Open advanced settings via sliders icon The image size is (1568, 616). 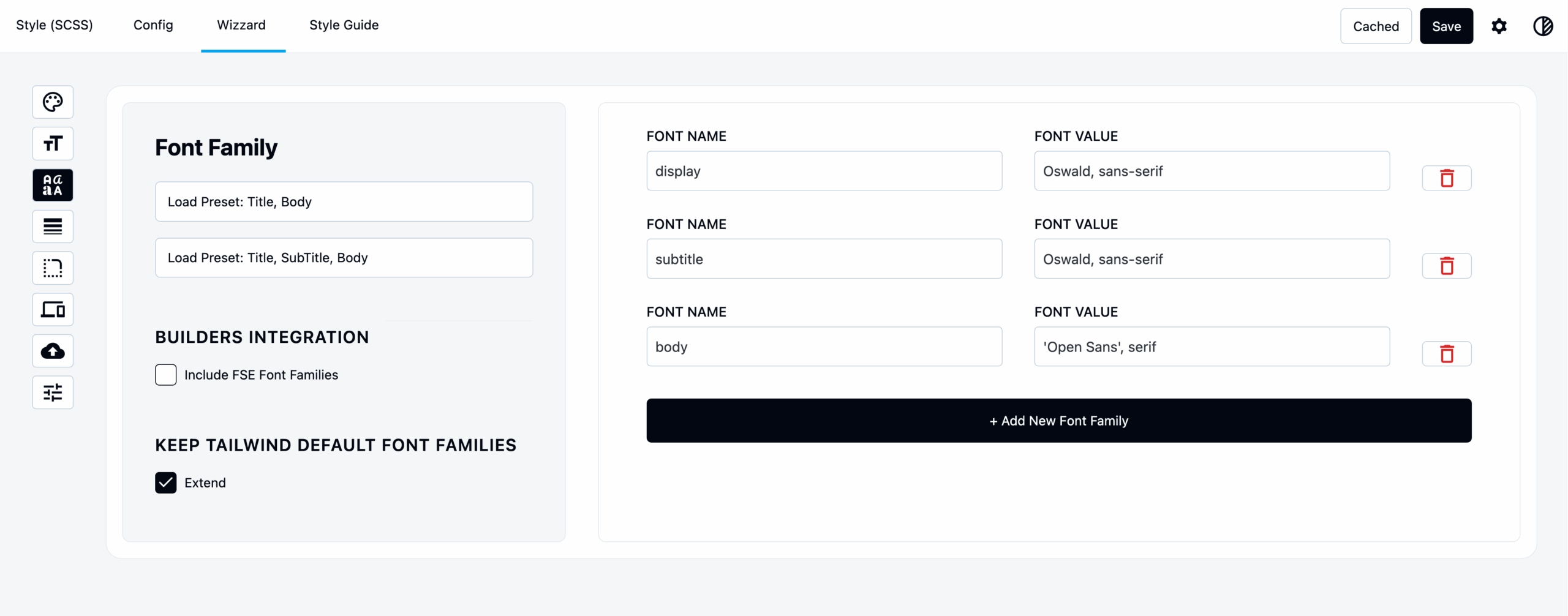coord(53,393)
